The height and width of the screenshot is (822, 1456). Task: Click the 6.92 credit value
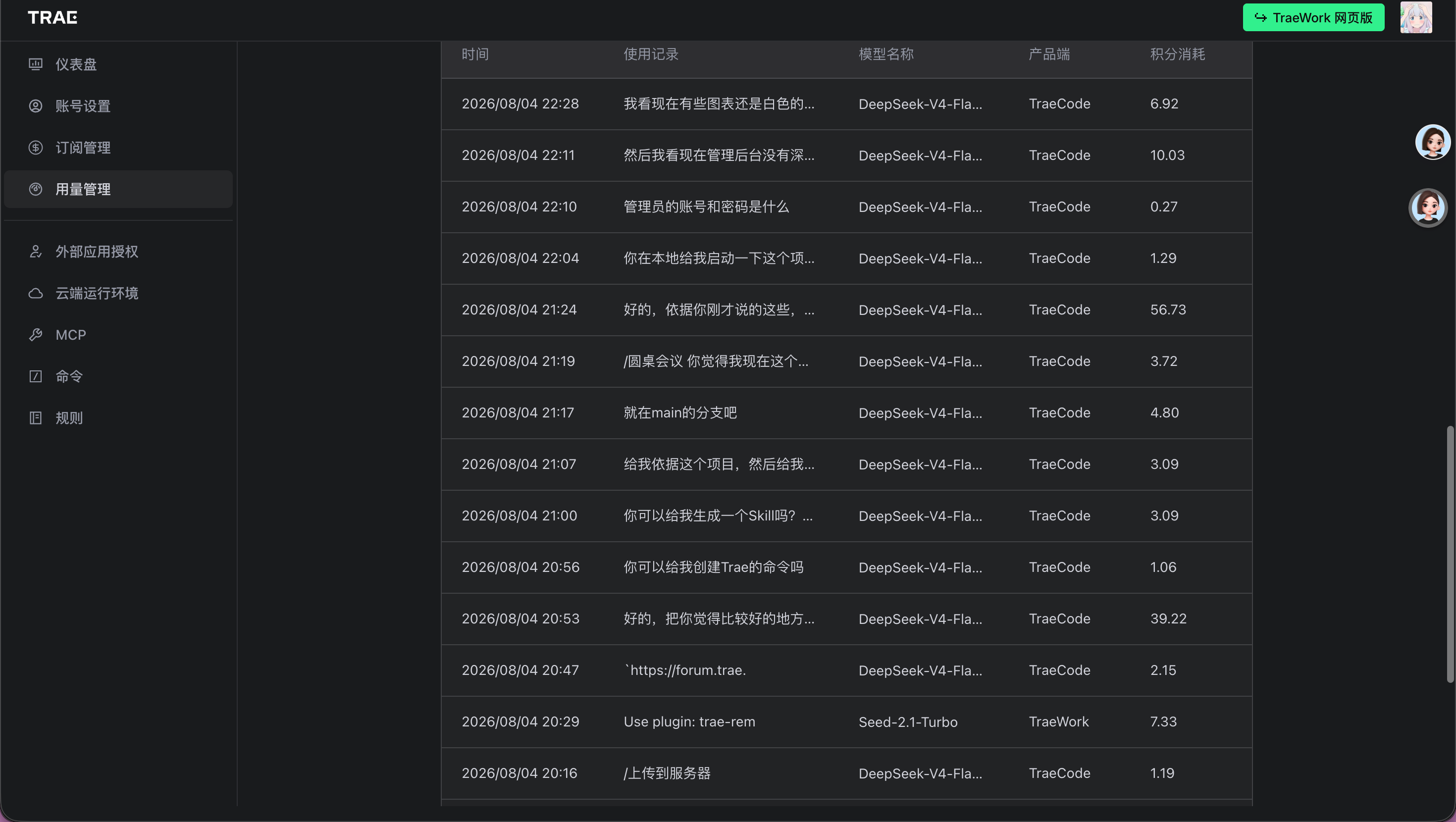tap(1164, 104)
